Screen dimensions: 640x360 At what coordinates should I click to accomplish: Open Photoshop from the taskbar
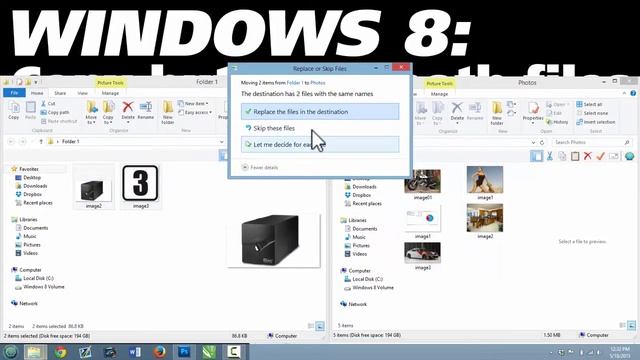pos(184,352)
